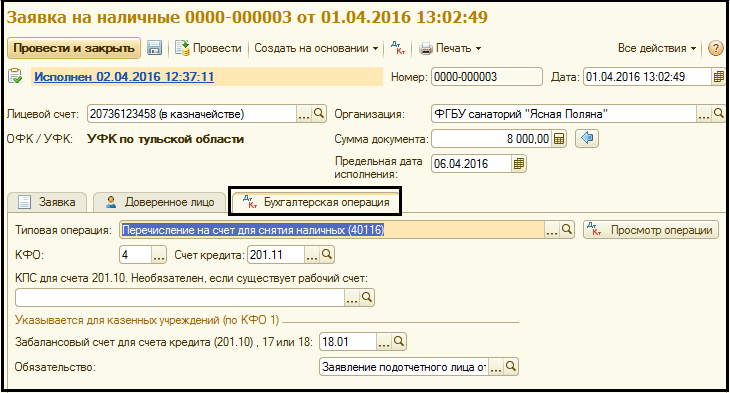The image size is (730, 393).
Task: Expand Создать на основании dropdown
Action: 317,48
